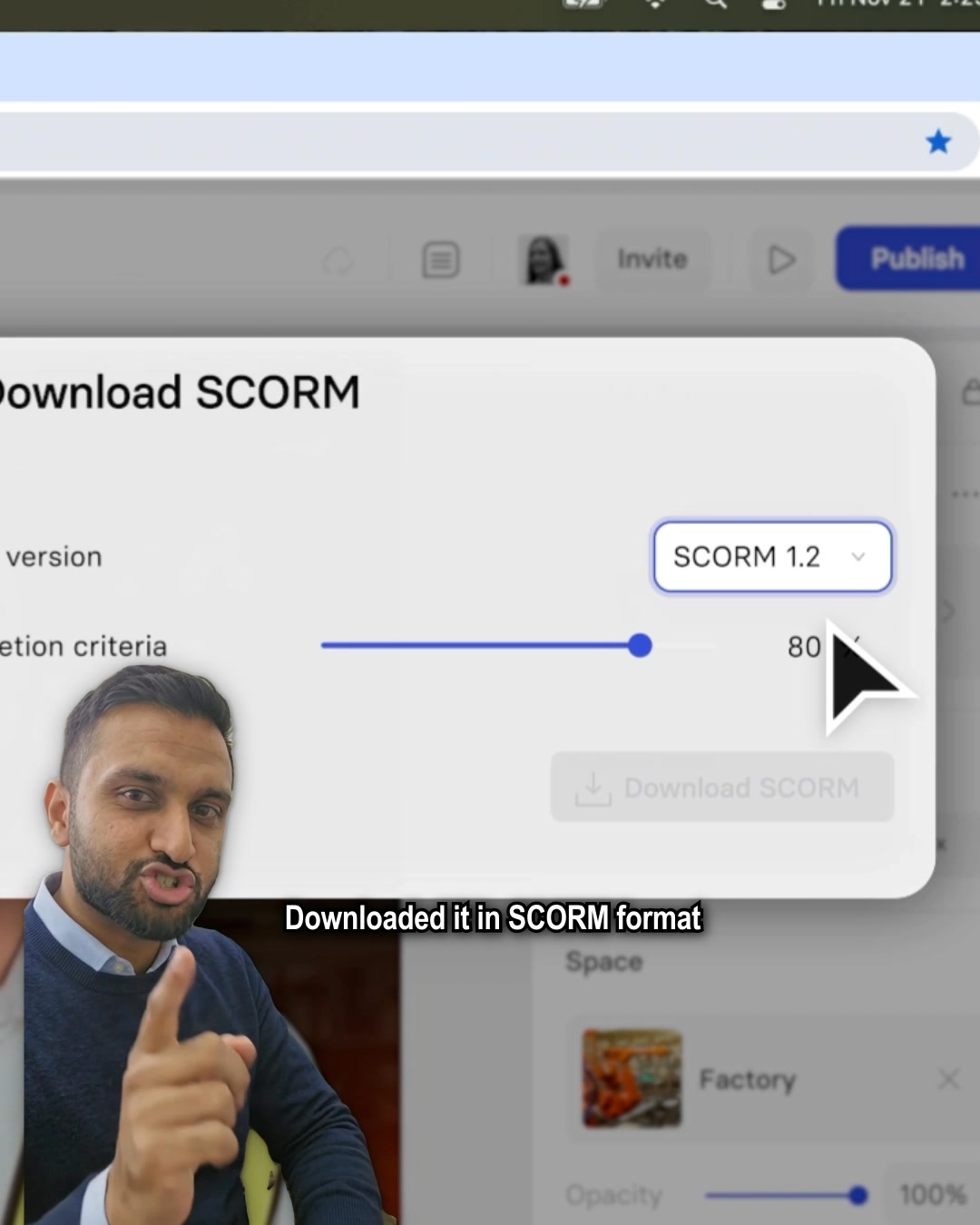The image size is (980, 1225).
Task: Click the Publish button
Action: [x=909, y=260]
